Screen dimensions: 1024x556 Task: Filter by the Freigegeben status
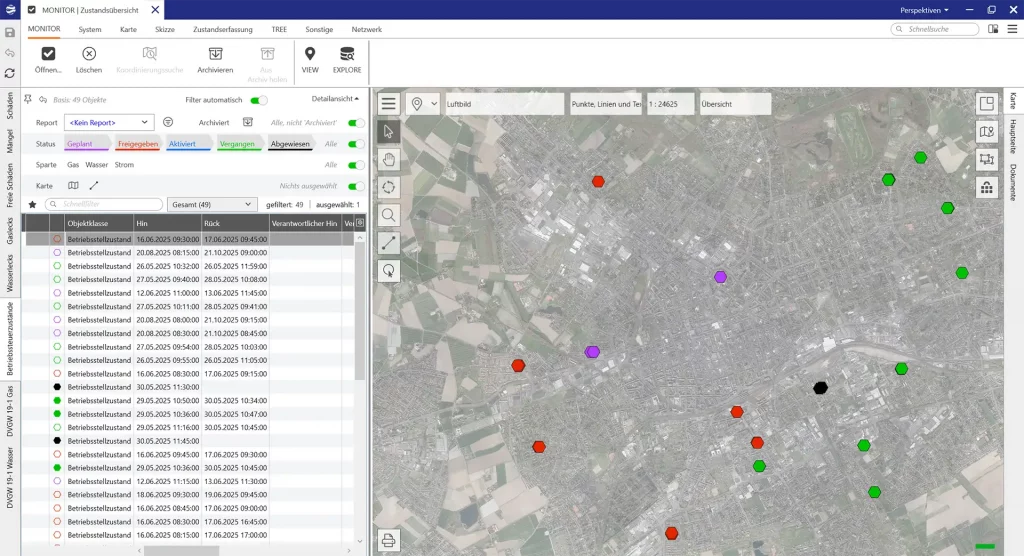(x=138, y=144)
